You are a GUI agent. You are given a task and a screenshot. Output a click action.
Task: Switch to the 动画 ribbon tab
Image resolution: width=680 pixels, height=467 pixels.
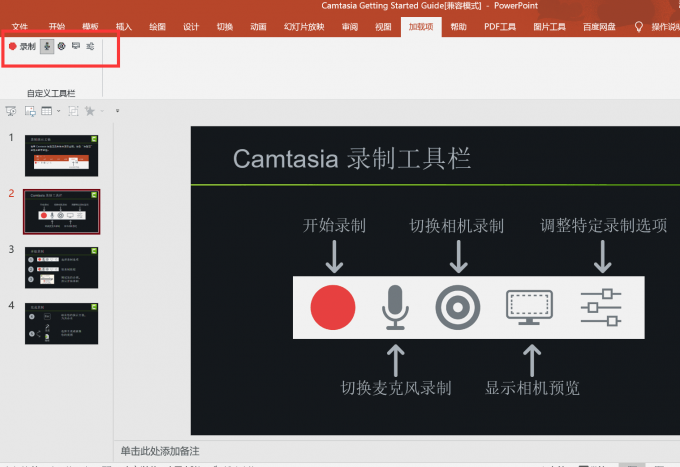(x=258, y=27)
